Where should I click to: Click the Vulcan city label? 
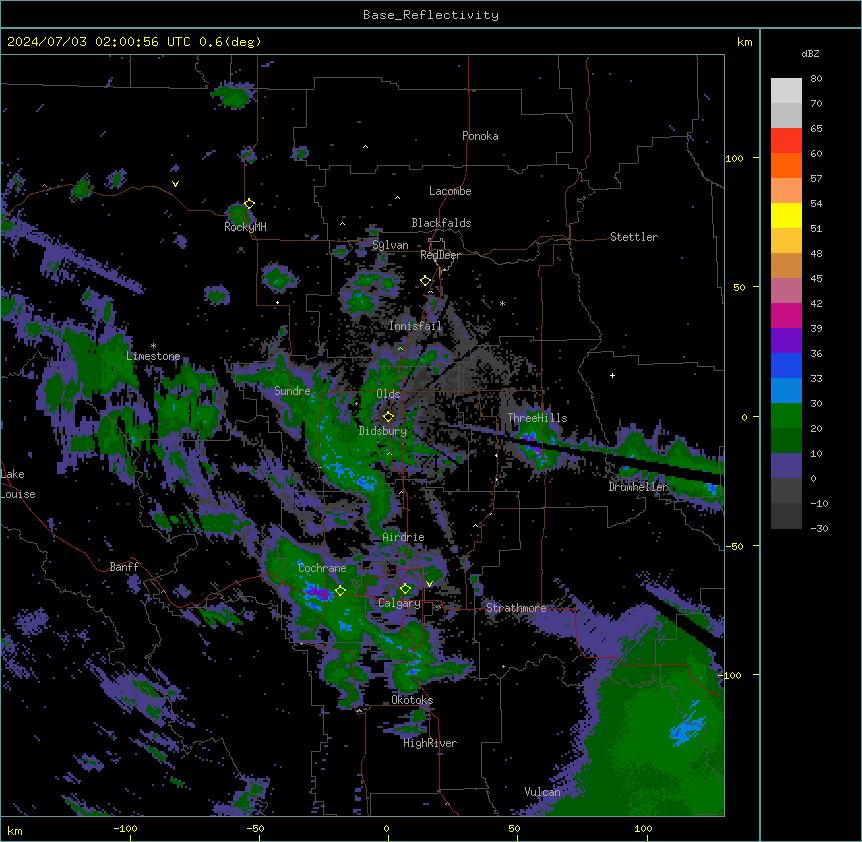click(x=543, y=792)
